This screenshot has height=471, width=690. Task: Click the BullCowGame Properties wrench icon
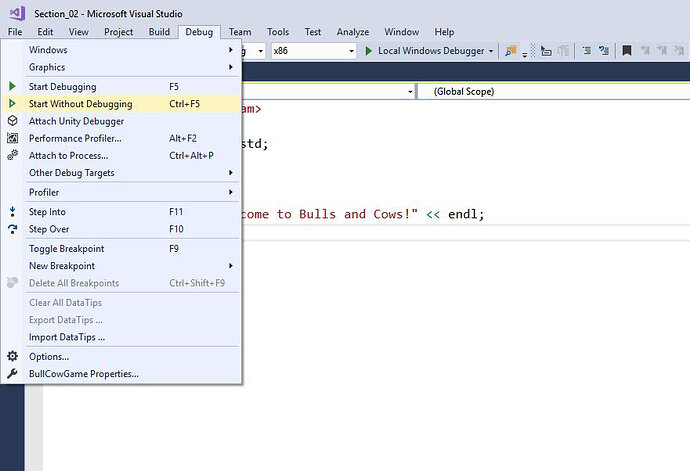tap(12, 373)
